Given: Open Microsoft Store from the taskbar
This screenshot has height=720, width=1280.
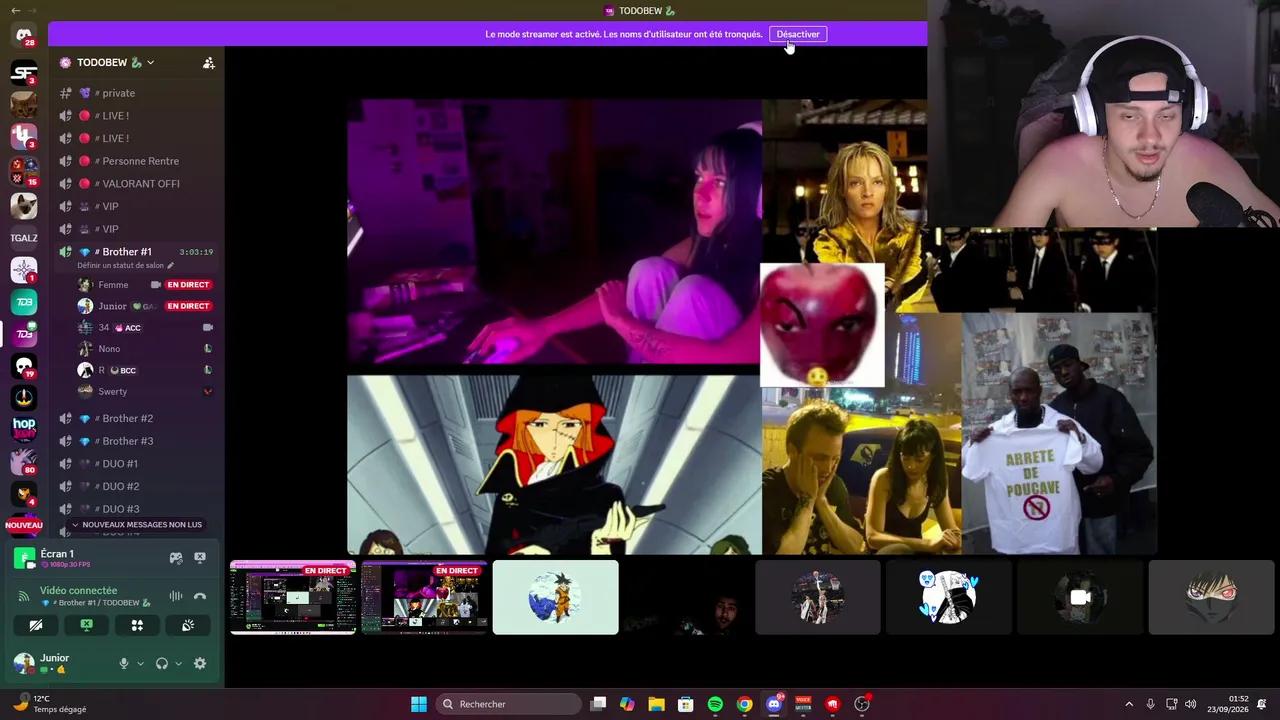Looking at the screenshot, I should 685,704.
